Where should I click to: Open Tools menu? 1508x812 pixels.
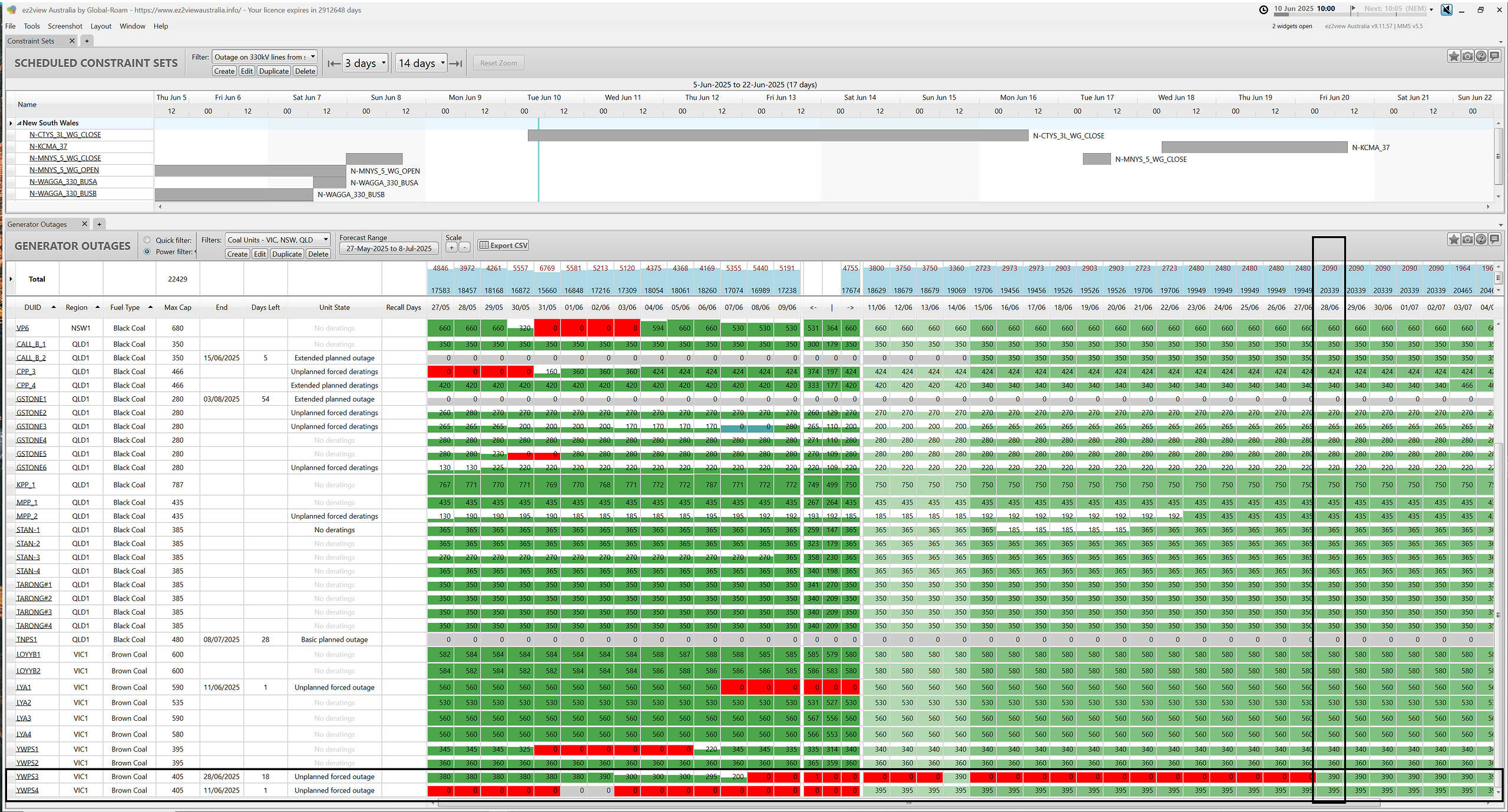click(x=32, y=26)
